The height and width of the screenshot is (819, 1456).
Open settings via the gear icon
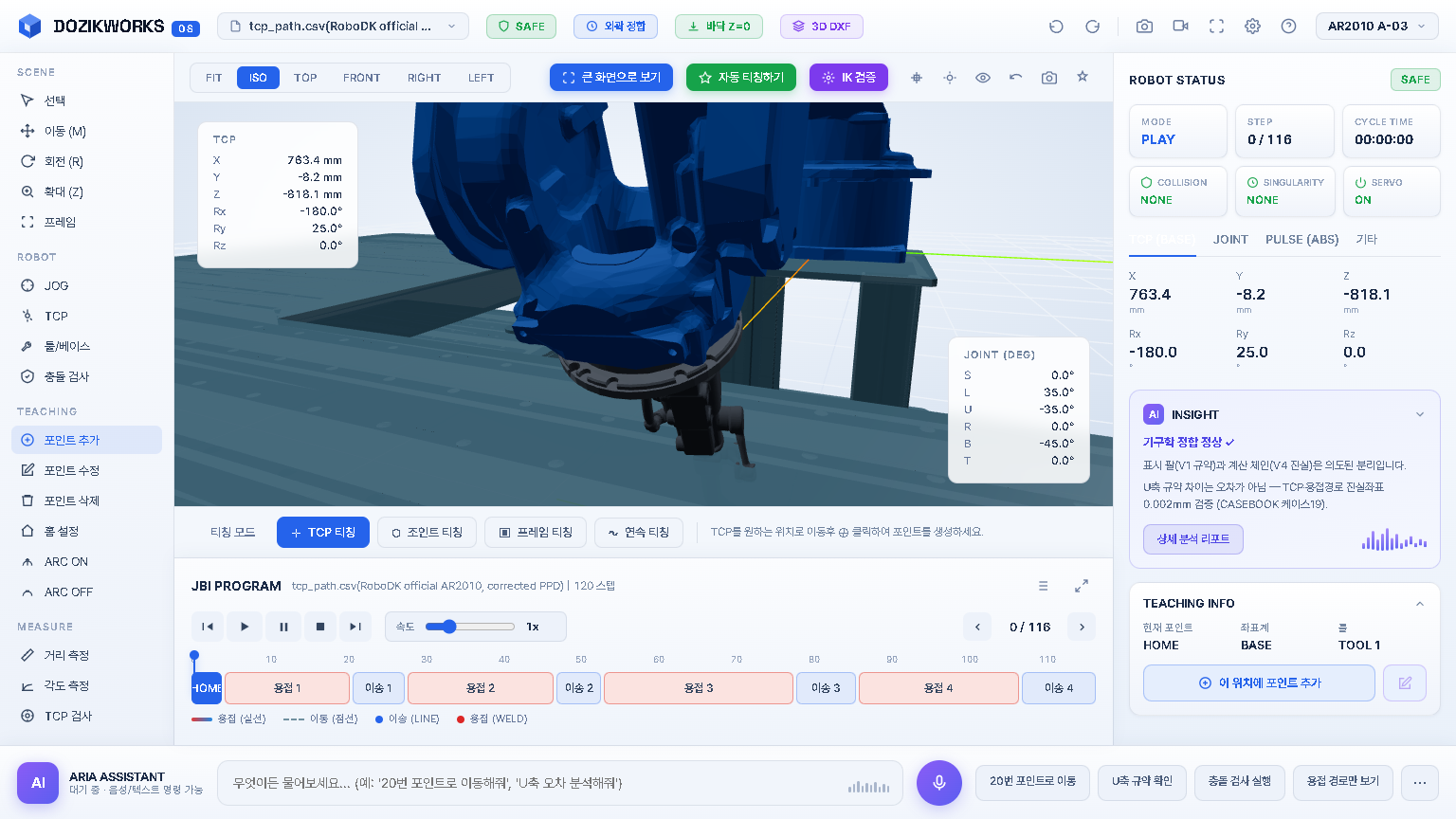click(1252, 27)
